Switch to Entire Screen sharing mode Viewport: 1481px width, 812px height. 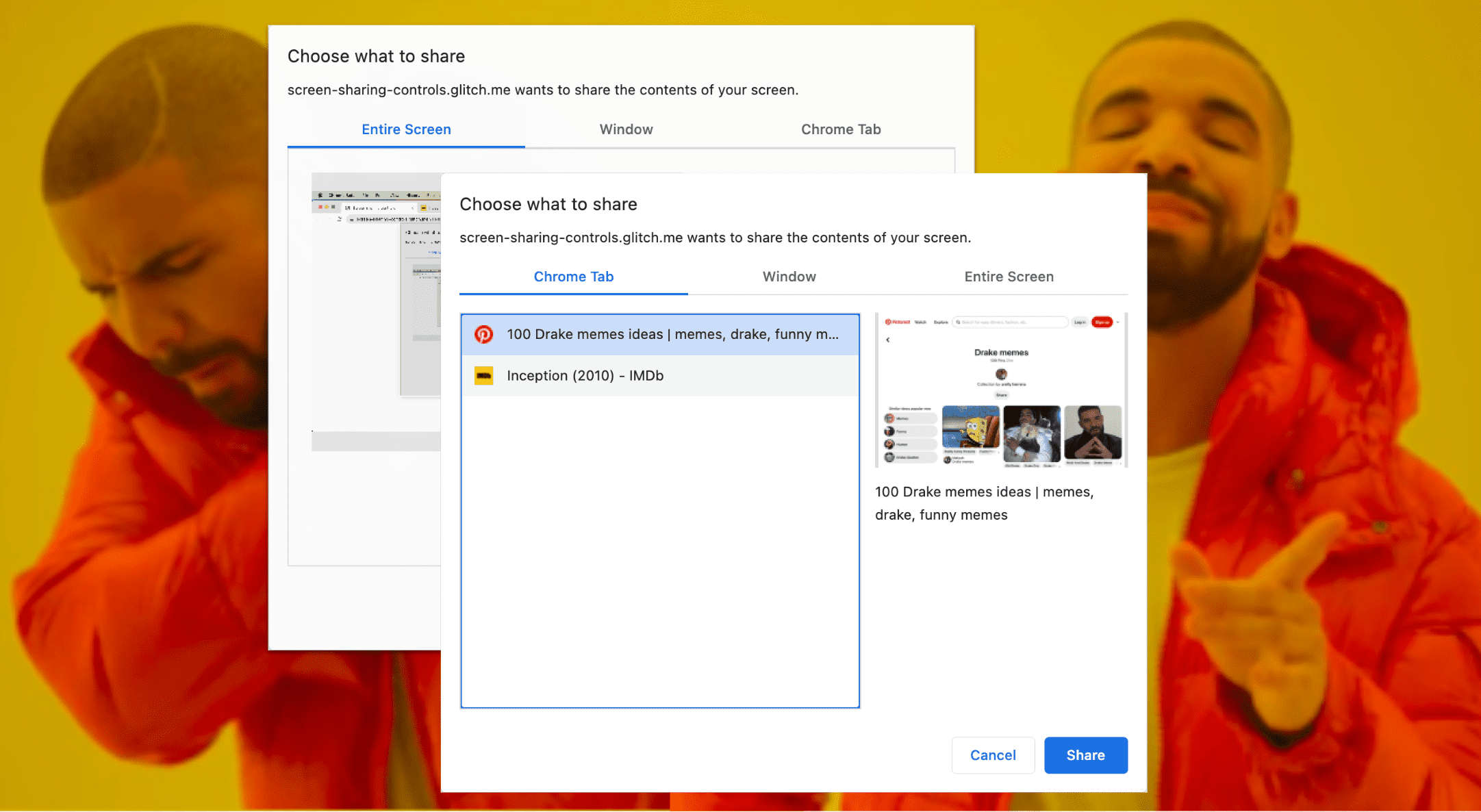[1009, 277]
